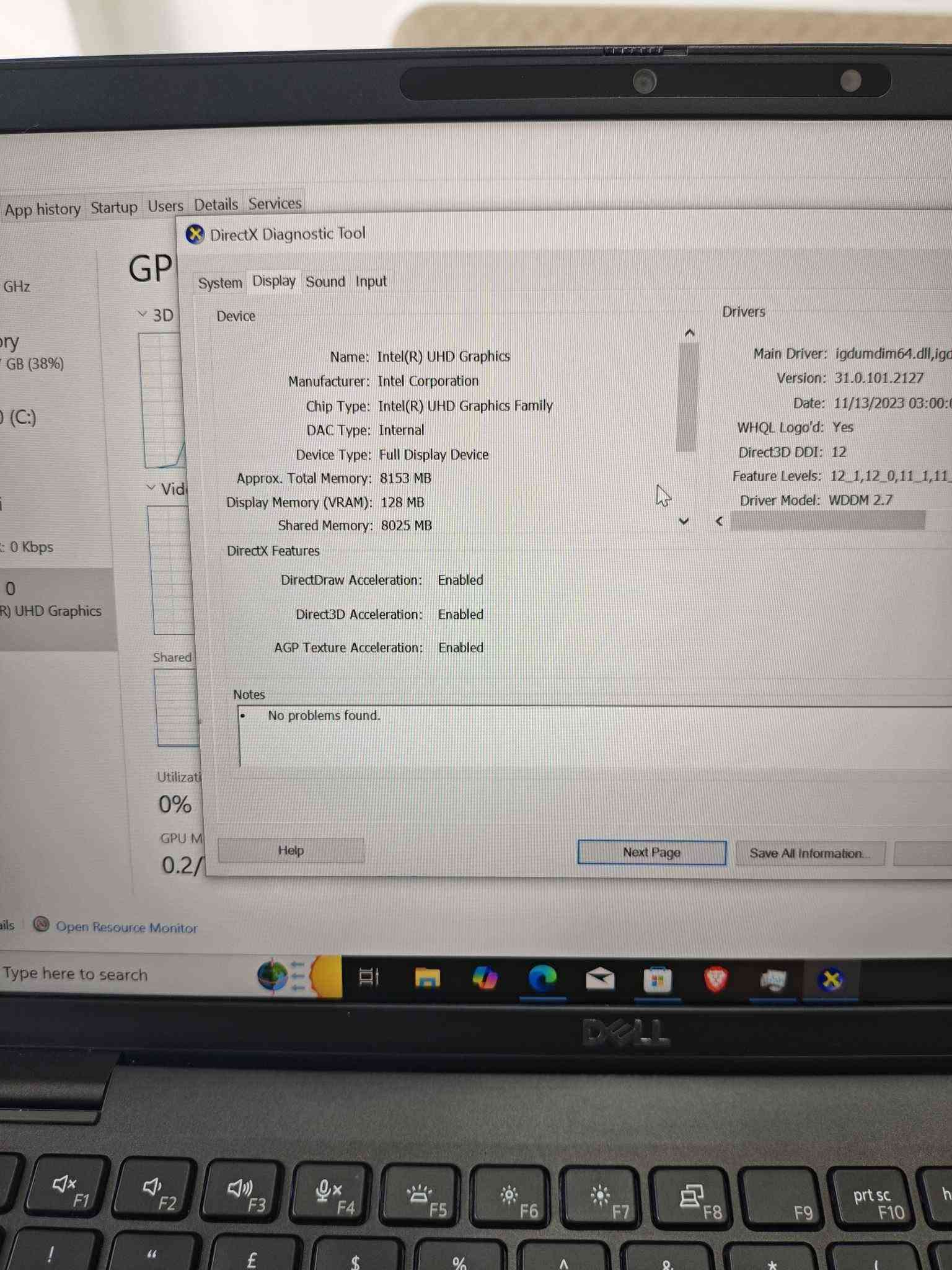Click DAC Type value 'Internal'
952x1270 pixels.
401,430
